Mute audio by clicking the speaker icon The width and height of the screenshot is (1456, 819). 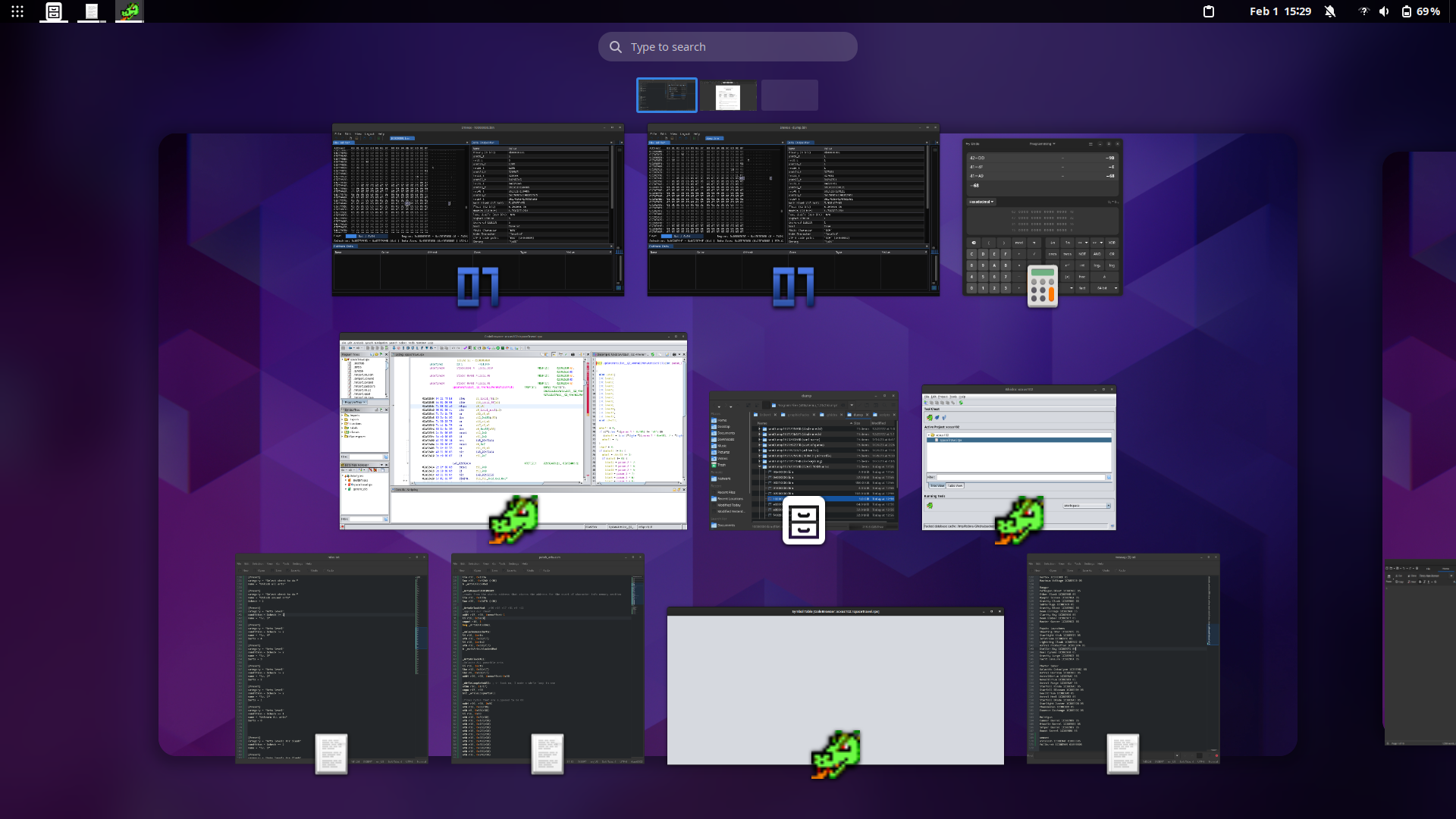(1384, 11)
